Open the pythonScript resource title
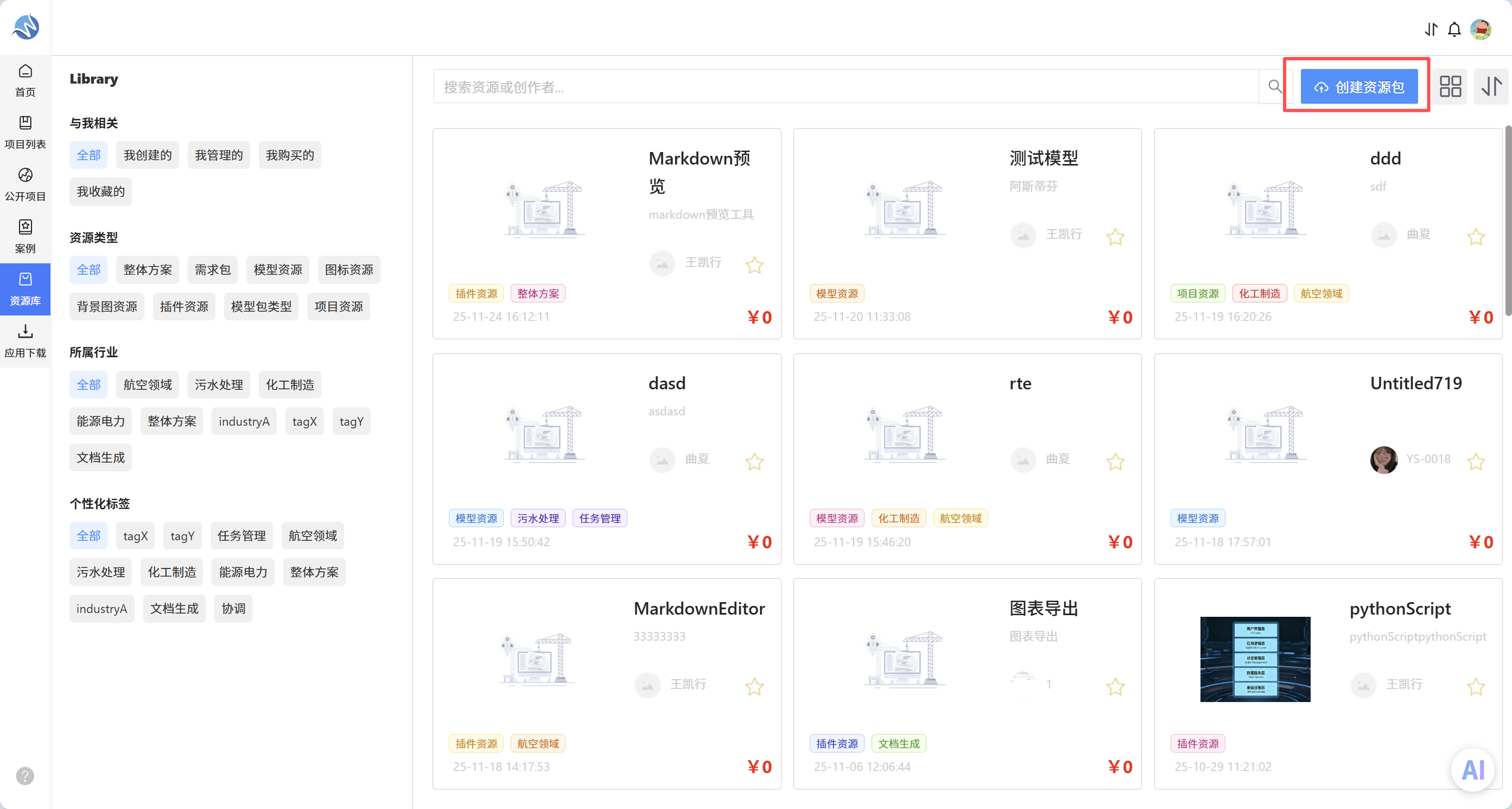1512x809 pixels. 1400,609
